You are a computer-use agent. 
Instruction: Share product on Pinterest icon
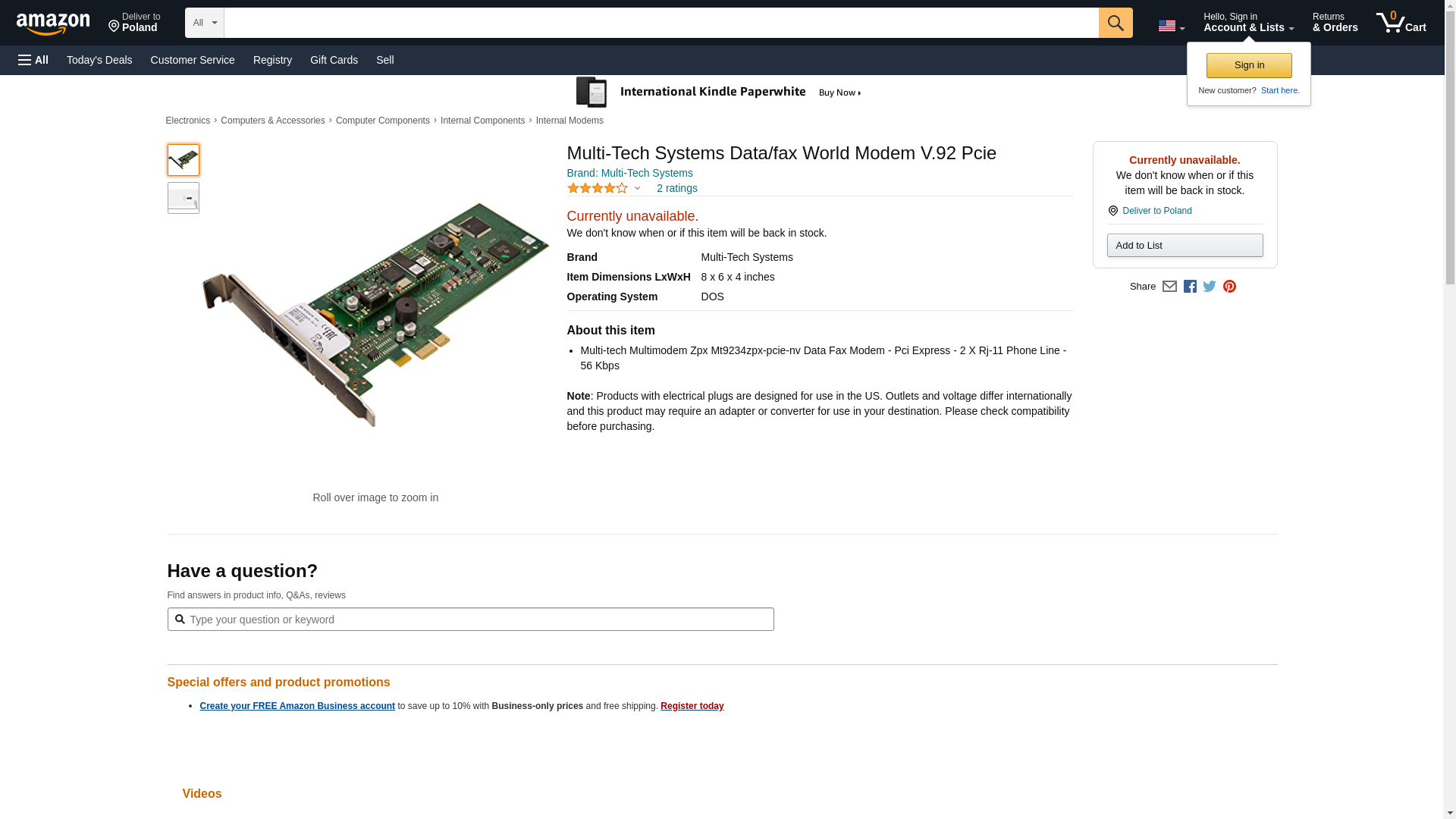point(1229,287)
